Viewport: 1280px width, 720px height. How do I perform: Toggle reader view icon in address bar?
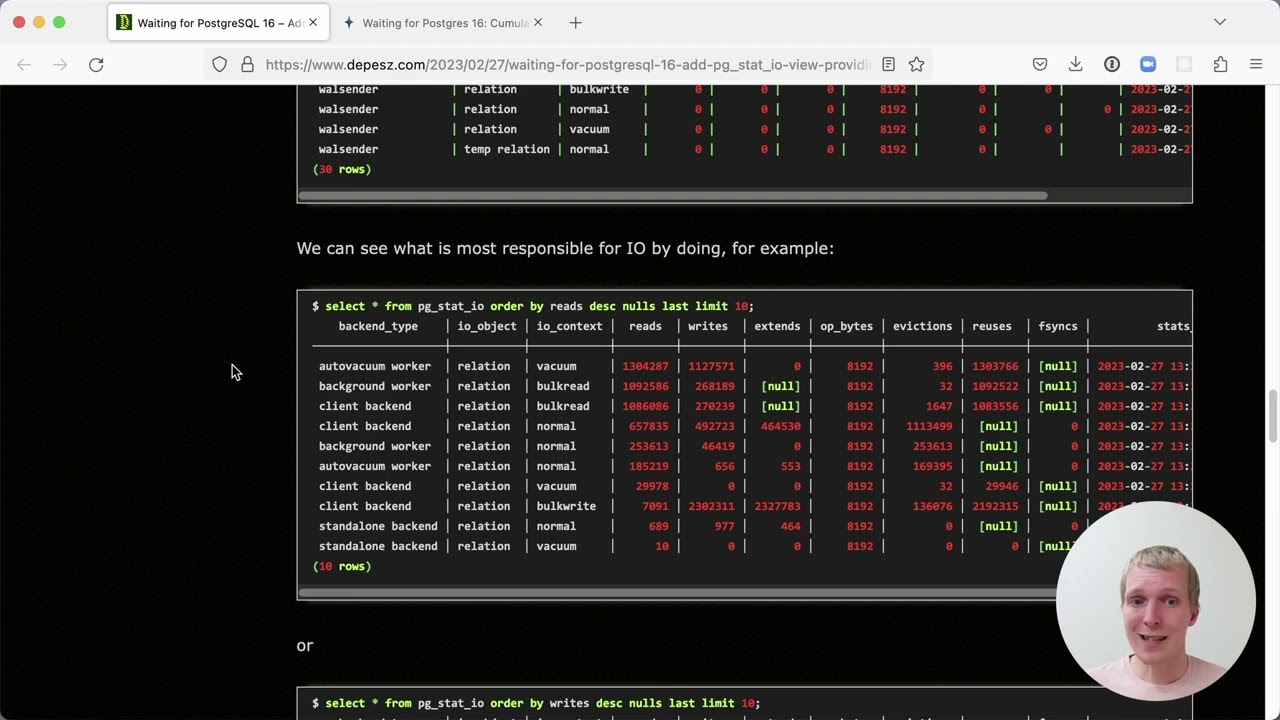pos(888,64)
